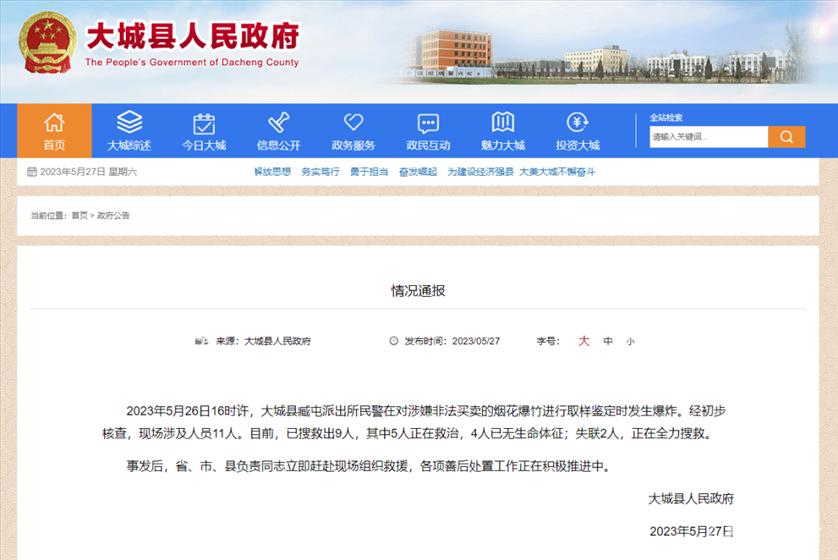
Task: Click the 解放思想 slogan text
Action: tap(272, 172)
